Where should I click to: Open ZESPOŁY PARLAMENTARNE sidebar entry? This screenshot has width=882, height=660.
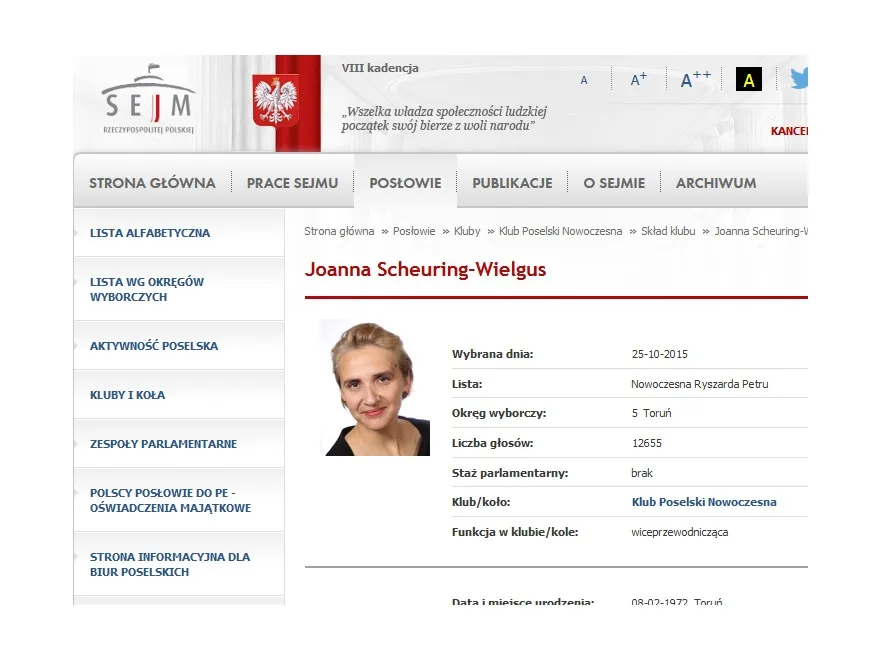[164, 443]
